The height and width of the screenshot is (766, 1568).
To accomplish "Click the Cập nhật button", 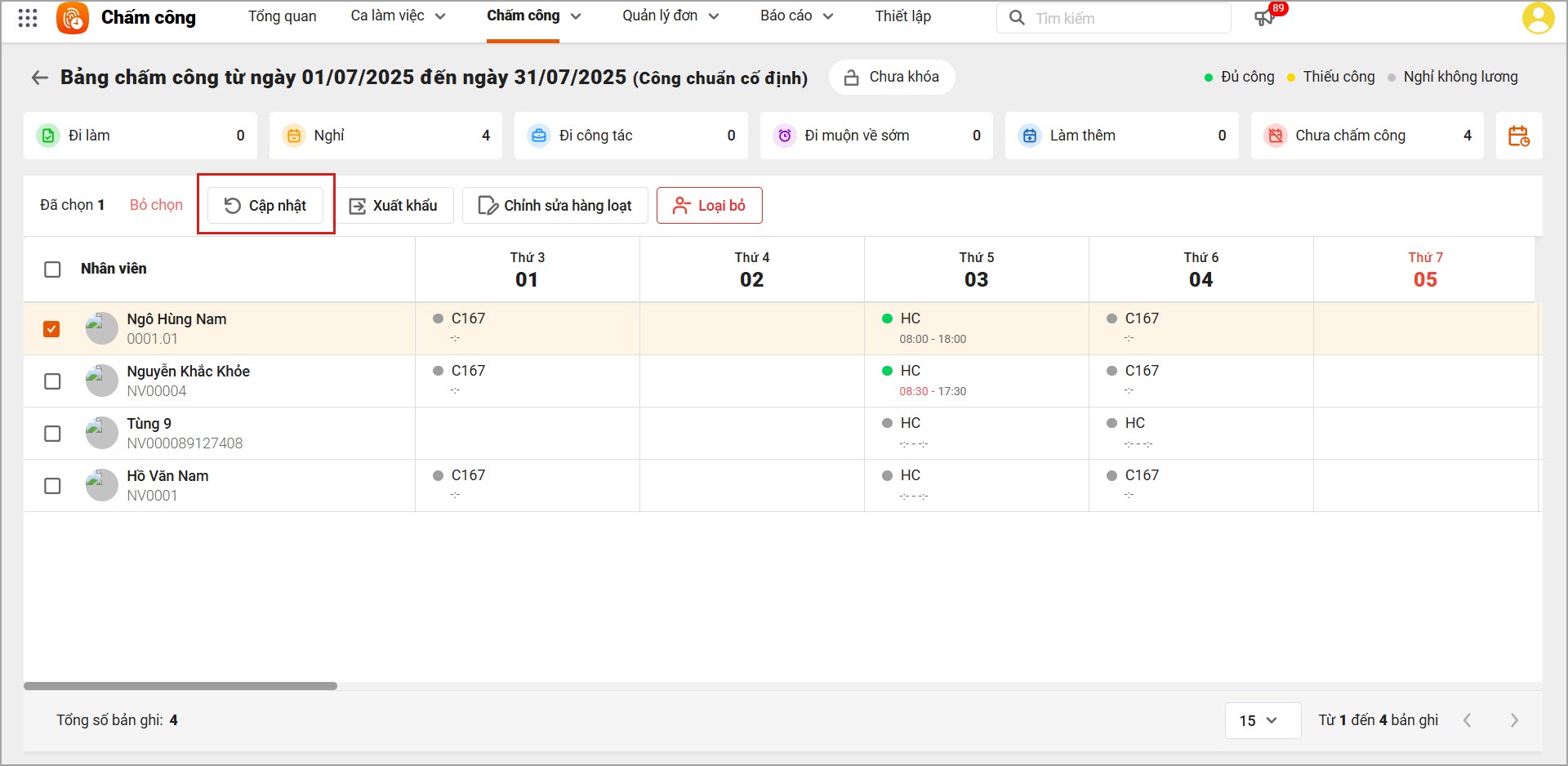I will point(265,206).
